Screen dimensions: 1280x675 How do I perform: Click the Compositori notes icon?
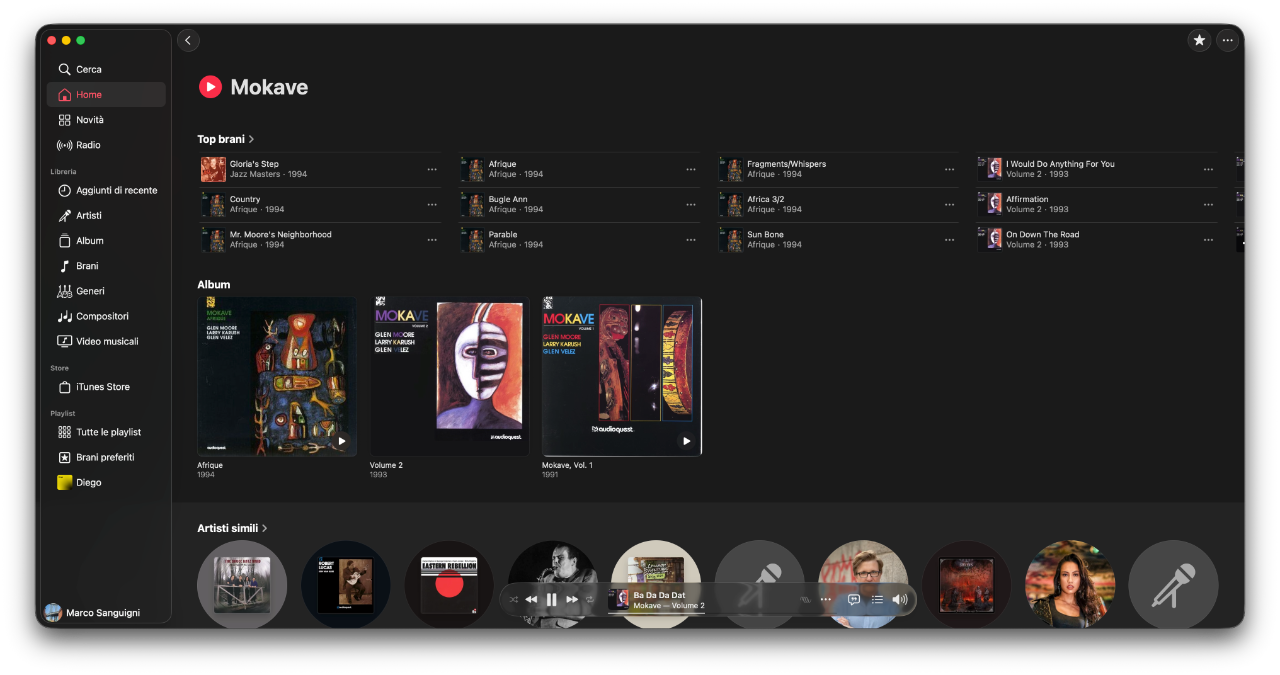click(x=64, y=316)
